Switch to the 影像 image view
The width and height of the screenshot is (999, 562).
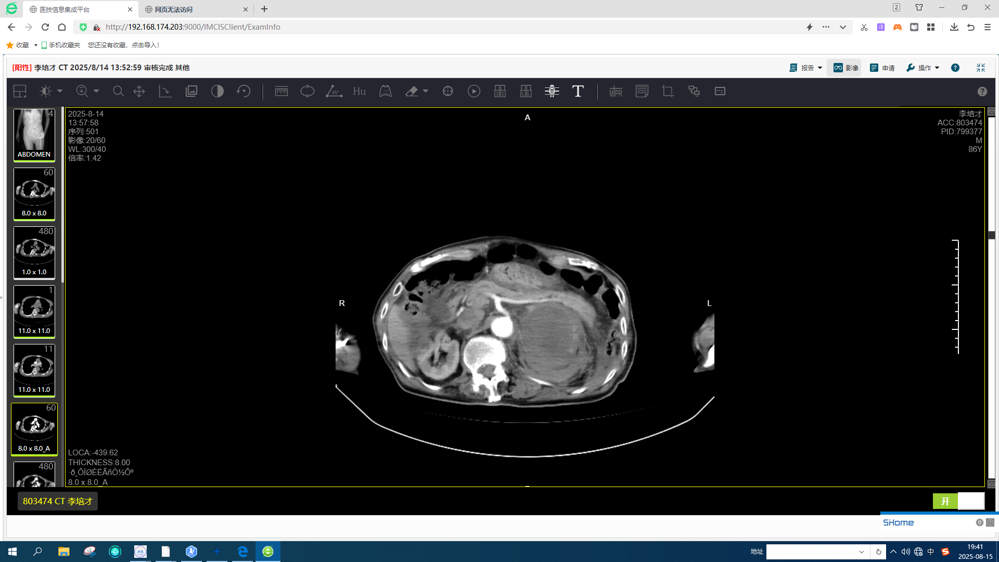tap(846, 68)
